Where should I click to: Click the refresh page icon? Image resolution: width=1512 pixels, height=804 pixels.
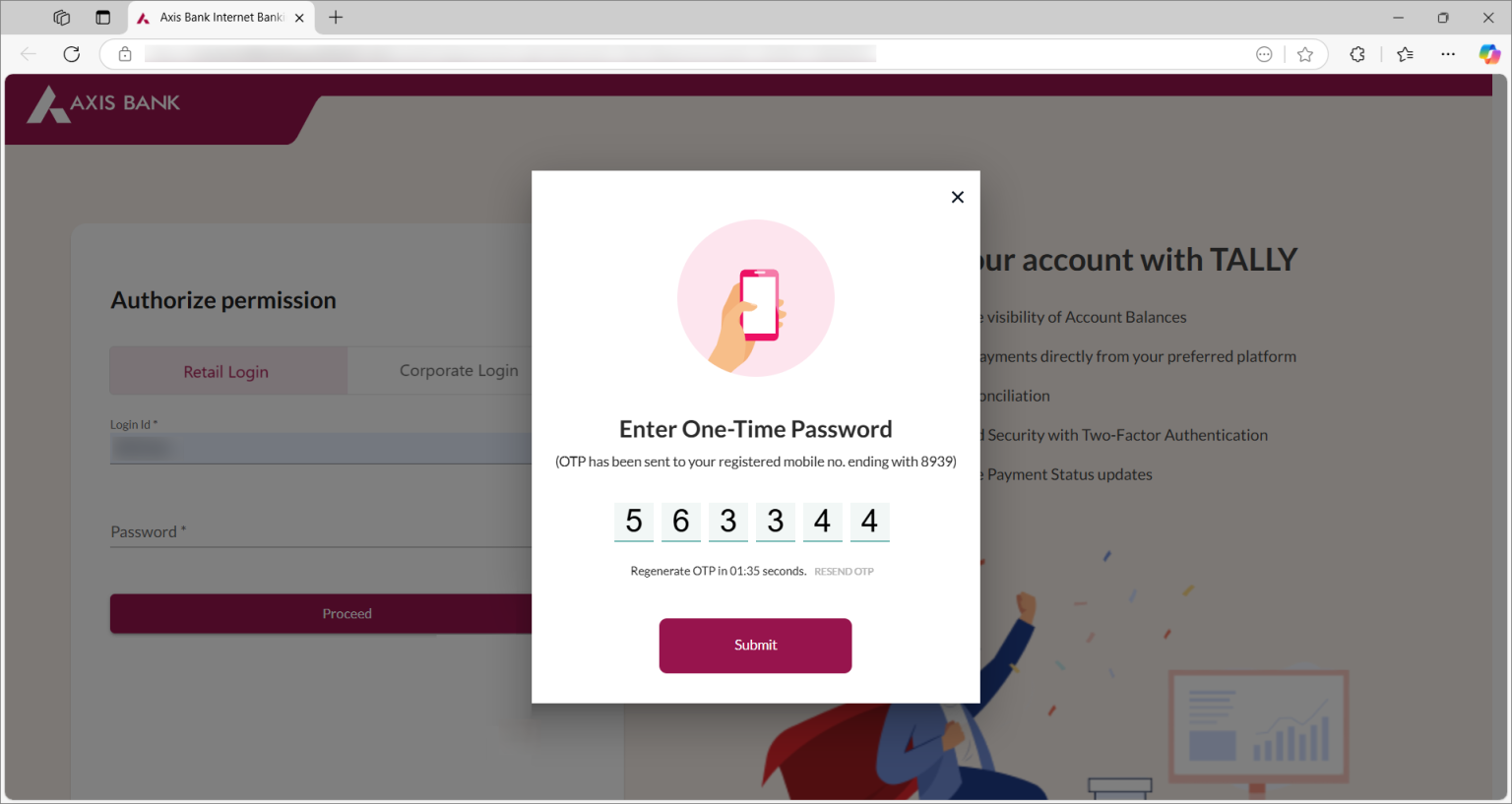pyautogui.click(x=71, y=54)
